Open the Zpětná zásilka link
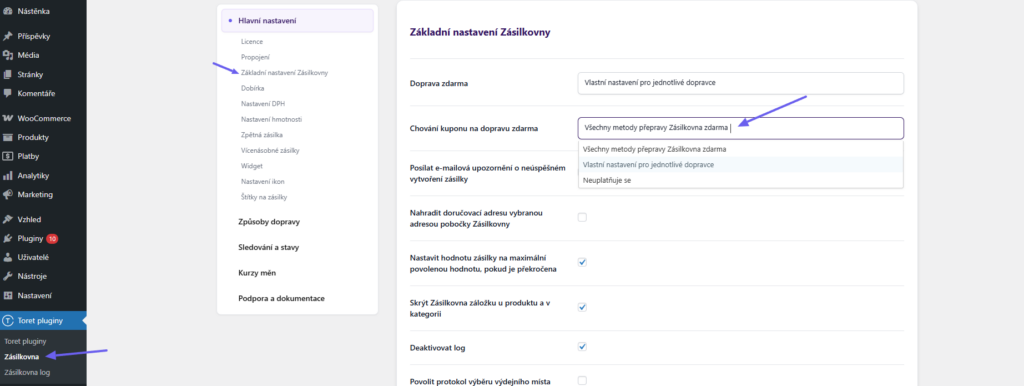 [x=261, y=135]
